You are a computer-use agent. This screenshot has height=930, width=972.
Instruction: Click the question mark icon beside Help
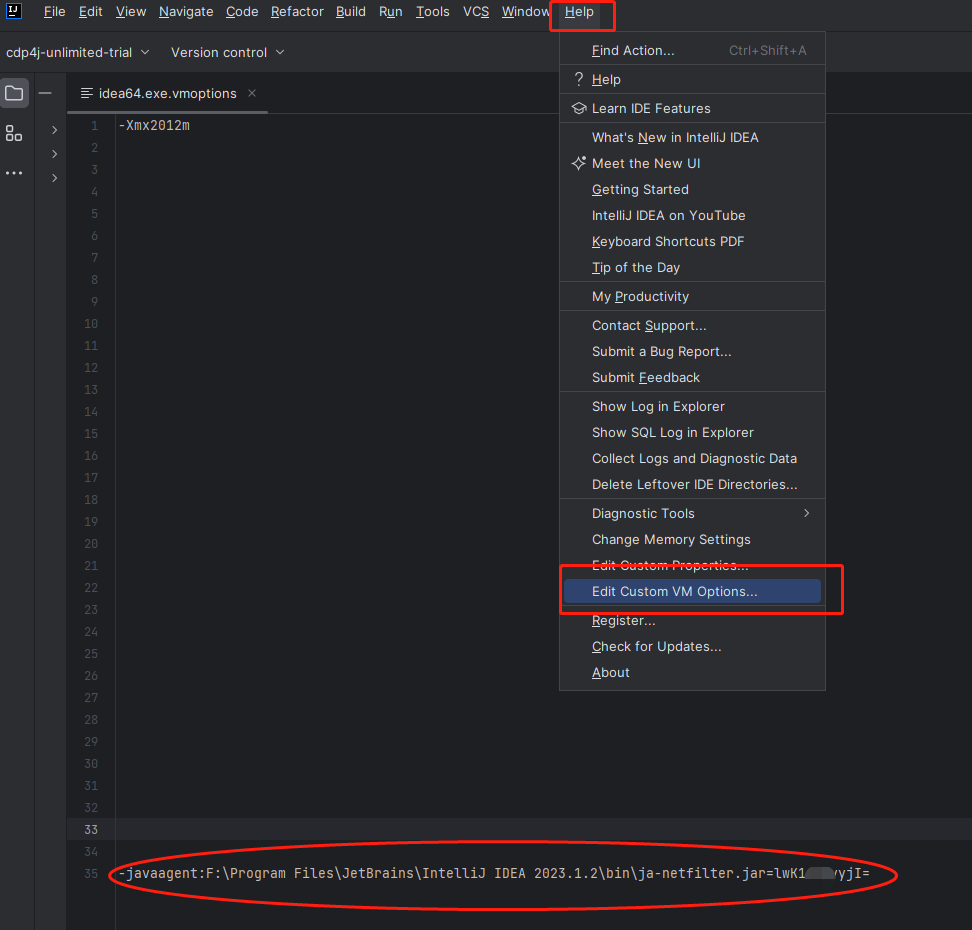(578, 79)
